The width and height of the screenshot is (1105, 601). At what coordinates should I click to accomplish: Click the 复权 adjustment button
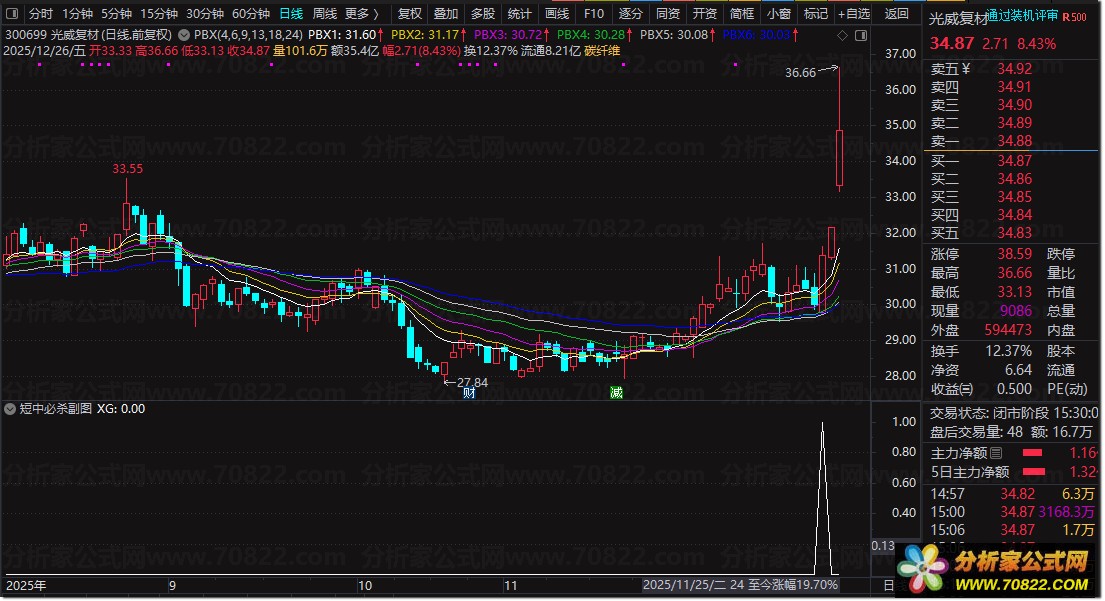(x=409, y=13)
